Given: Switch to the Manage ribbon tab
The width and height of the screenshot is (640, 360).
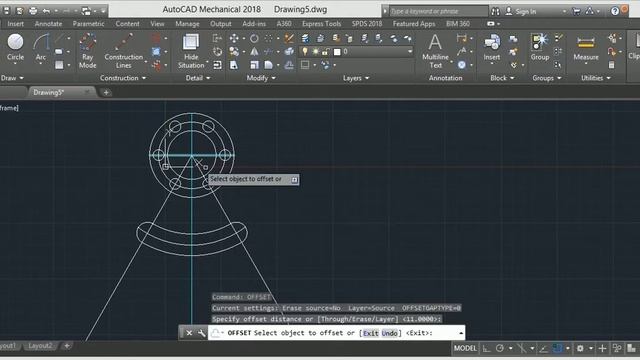Looking at the screenshot, I should tap(187, 24).
